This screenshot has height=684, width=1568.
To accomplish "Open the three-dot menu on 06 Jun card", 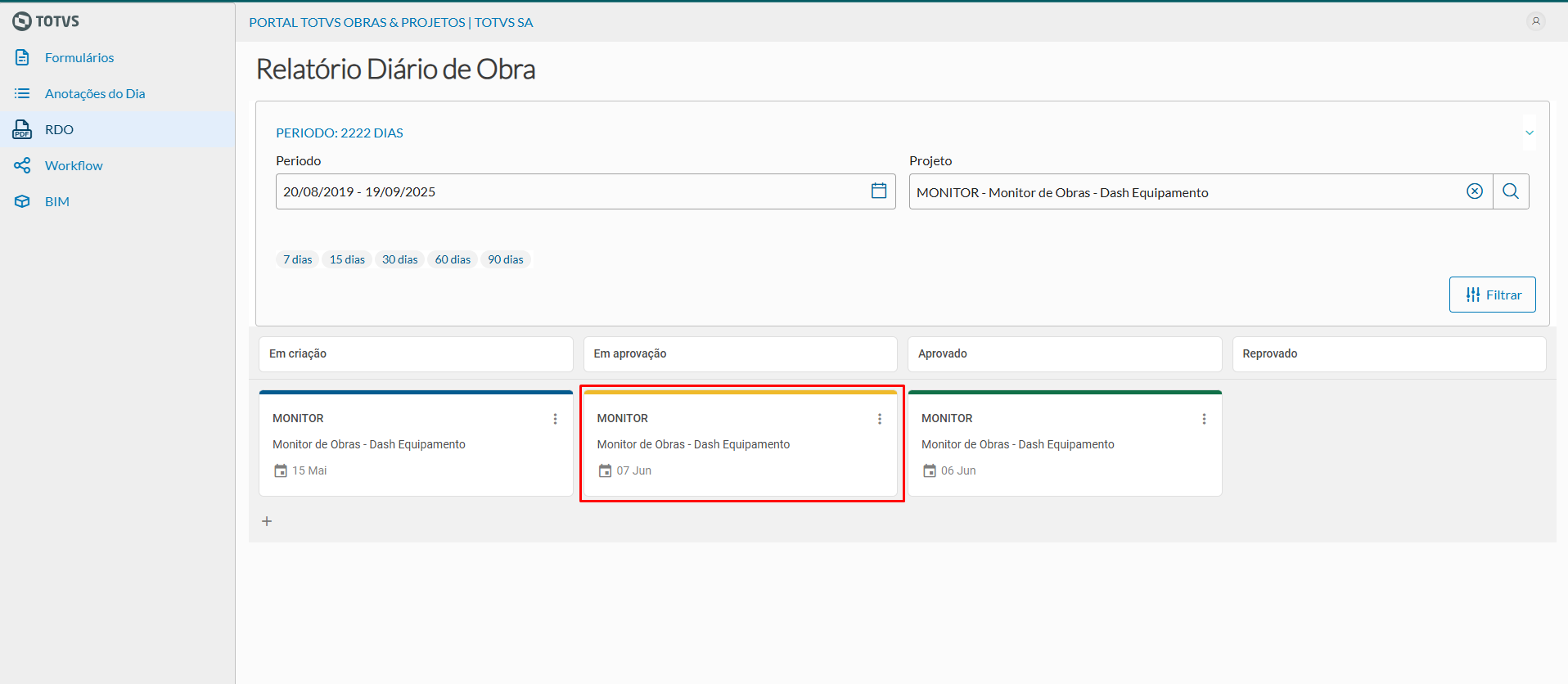I will pyautogui.click(x=1204, y=419).
